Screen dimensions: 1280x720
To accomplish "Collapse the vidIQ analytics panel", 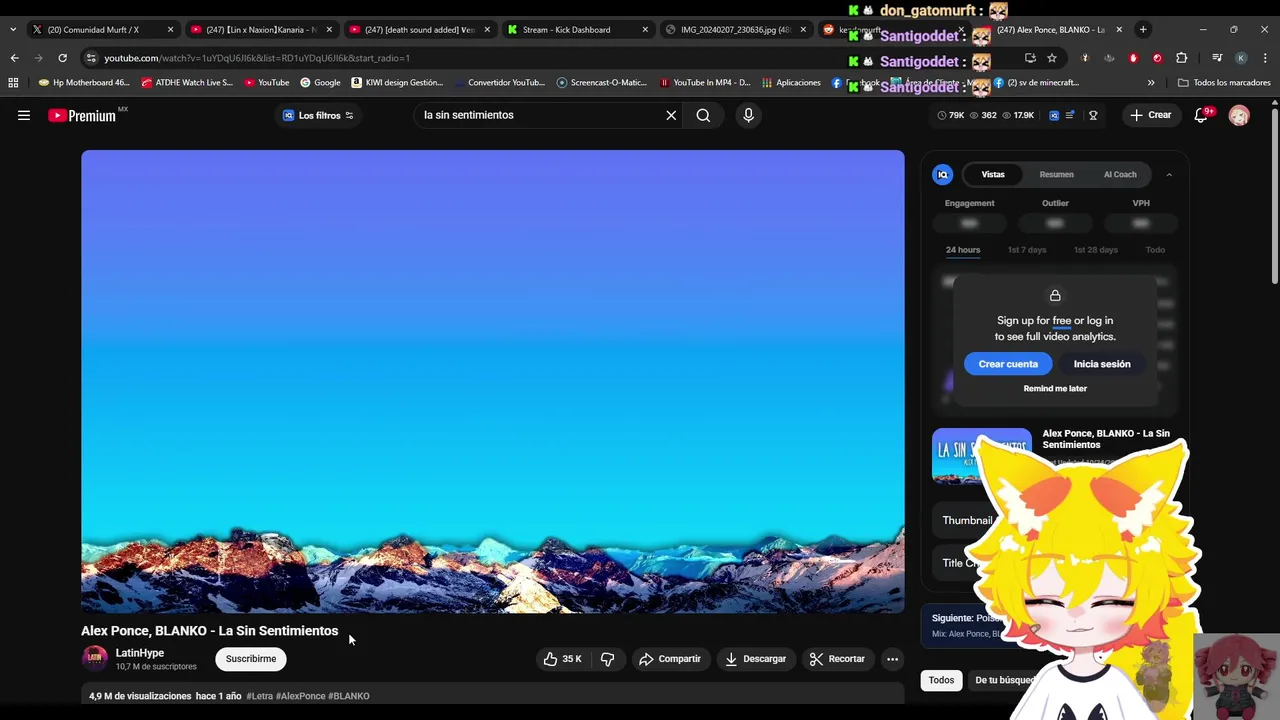I will point(1169,175).
